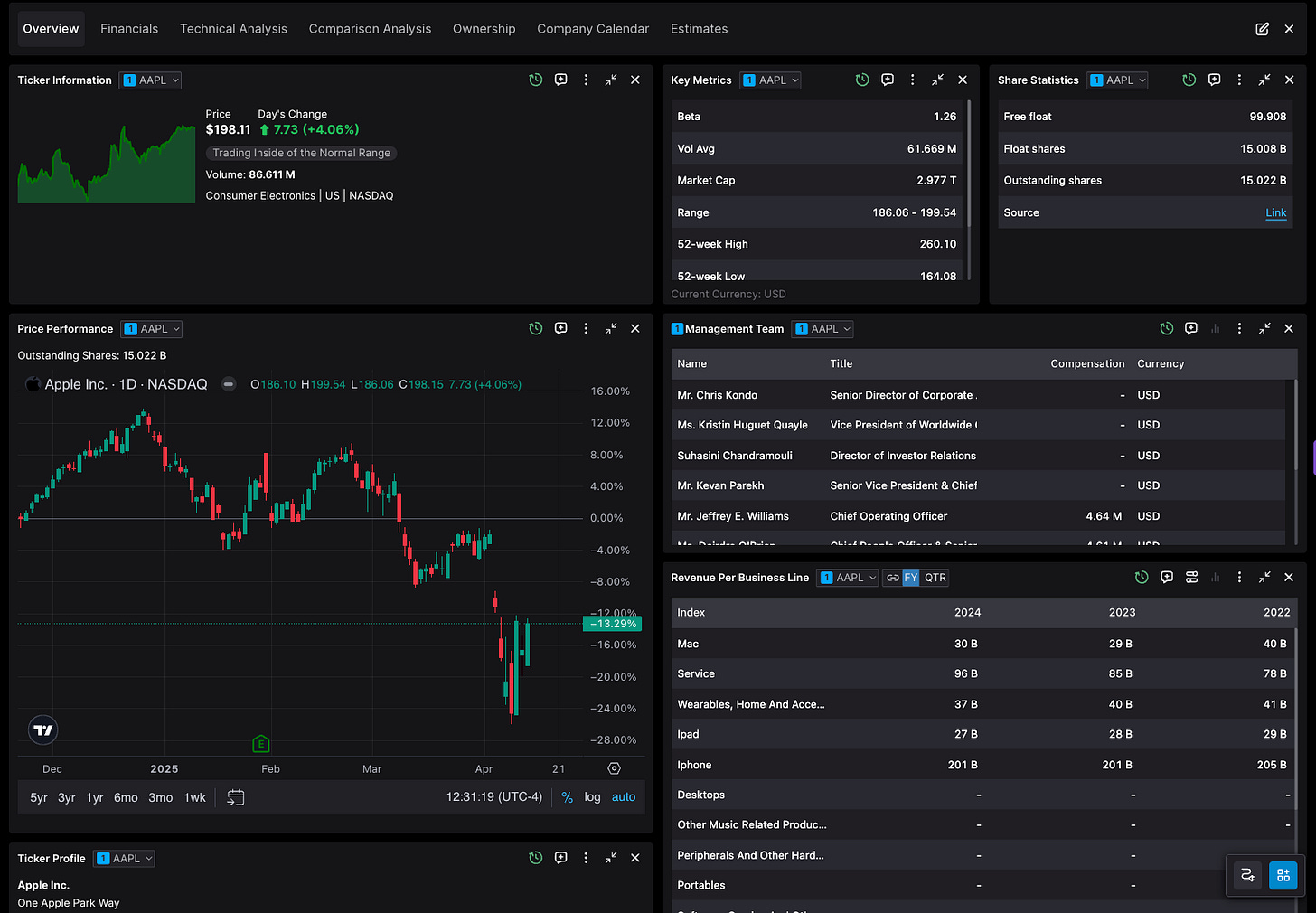Open the Comparison Analysis tab
The width and height of the screenshot is (1316, 913).
pyautogui.click(x=370, y=29)
